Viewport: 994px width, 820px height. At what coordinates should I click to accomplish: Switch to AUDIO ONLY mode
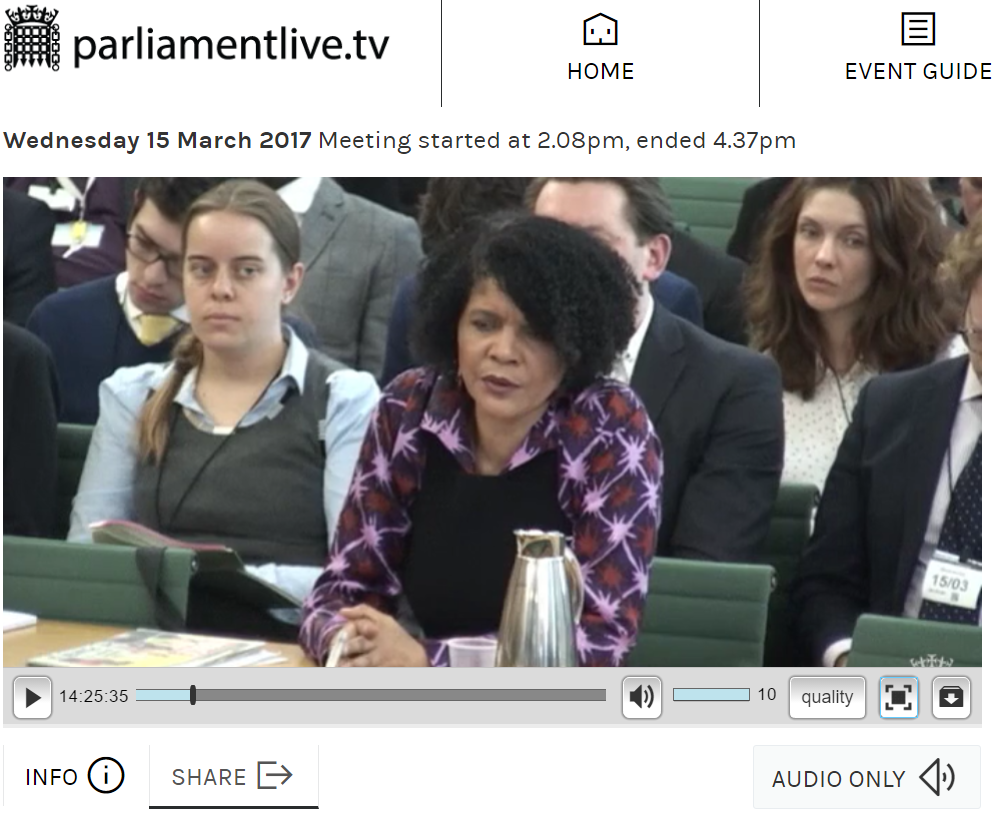coord(866,778)
